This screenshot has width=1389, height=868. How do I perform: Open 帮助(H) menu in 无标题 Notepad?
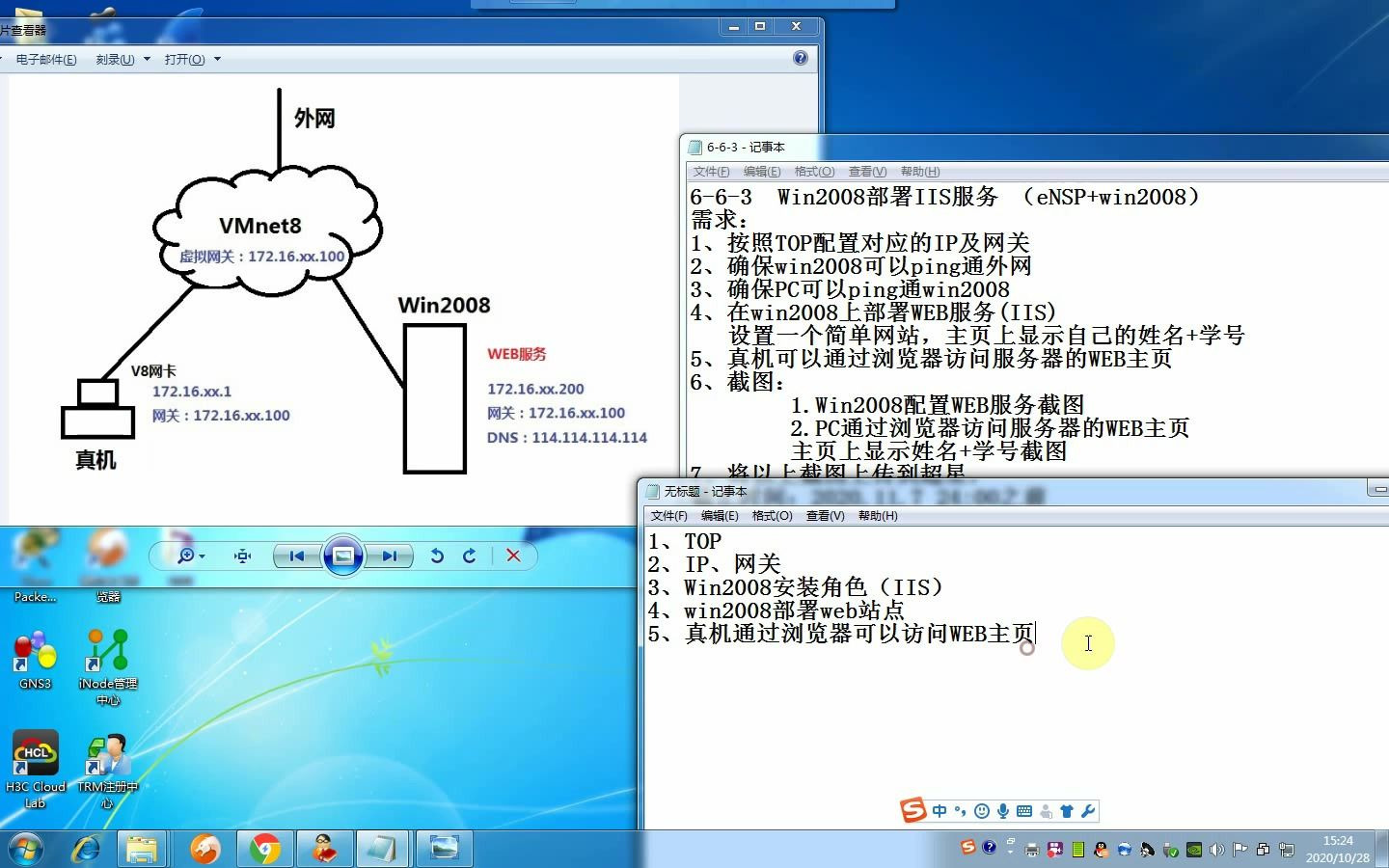pyautogui.click(x=878, y=516)
